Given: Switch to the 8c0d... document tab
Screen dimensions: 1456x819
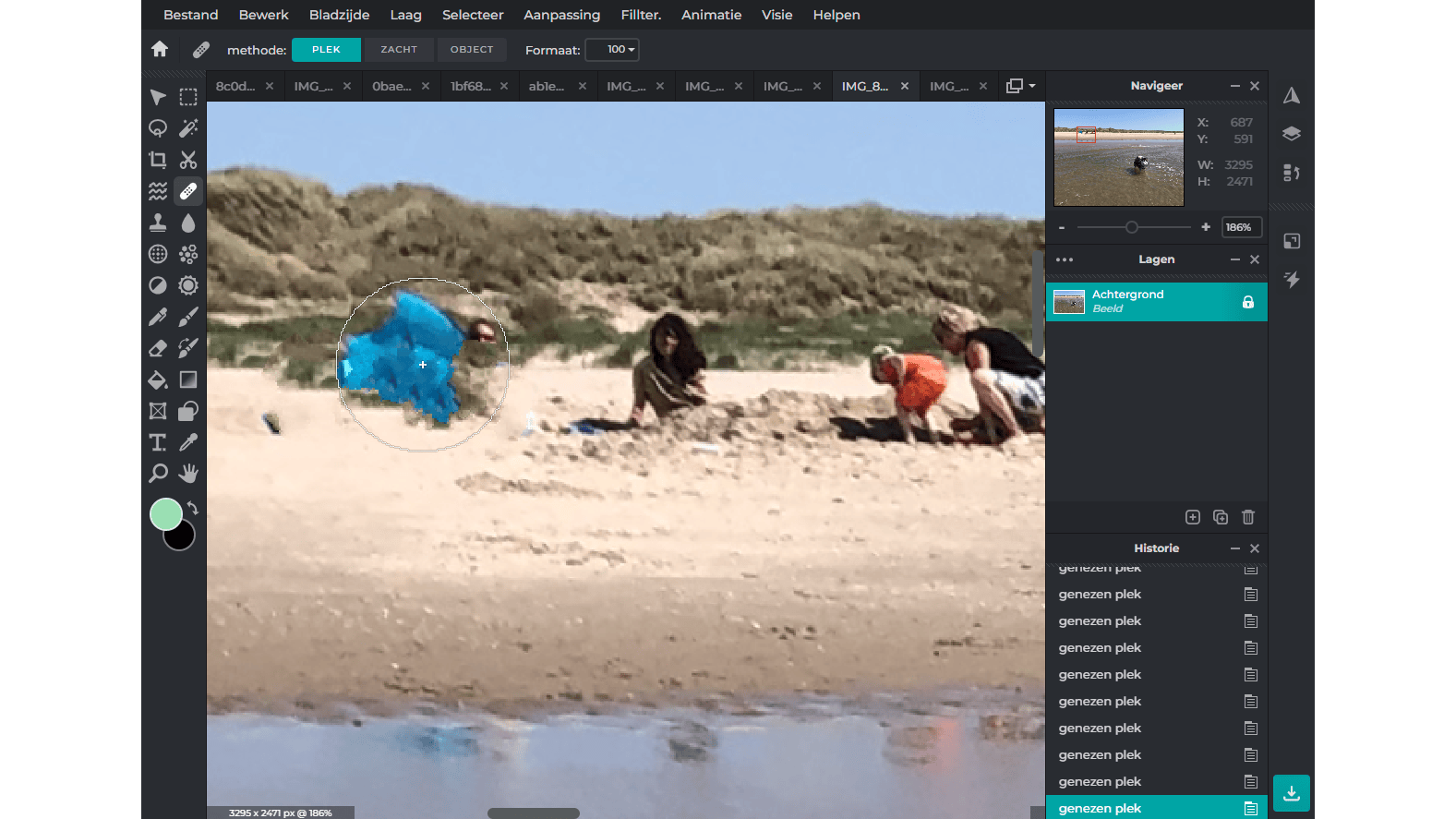Looking at the screenshot, I should click(x=235, y=86).
